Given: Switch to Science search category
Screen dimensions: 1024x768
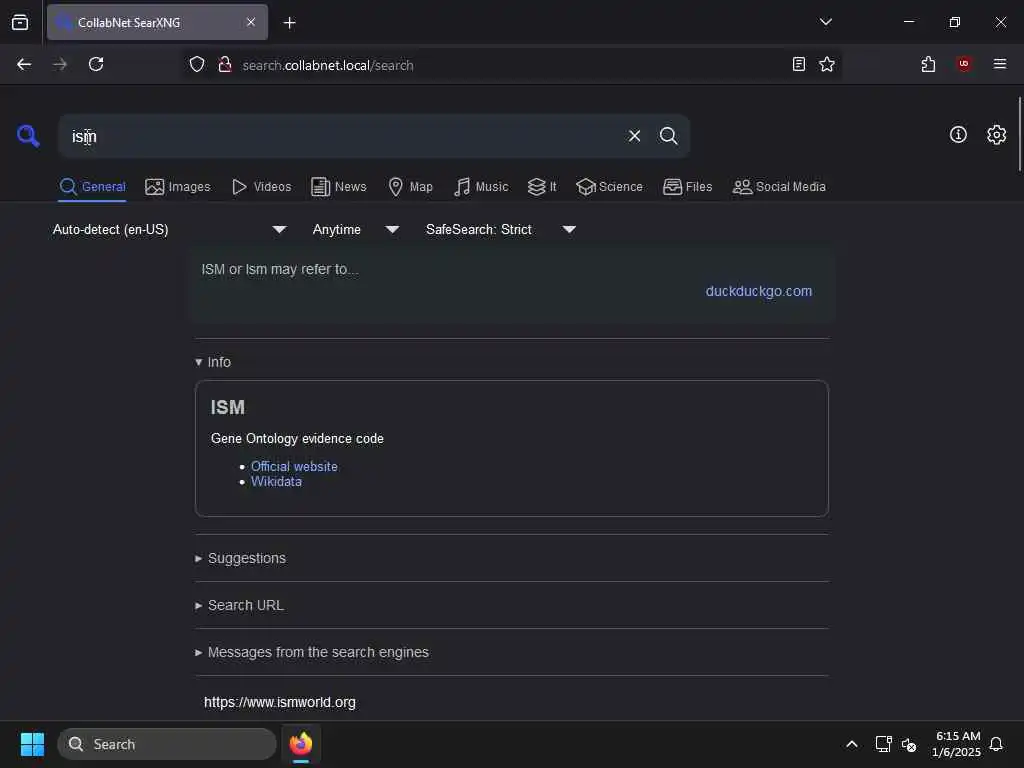Looking at the screenshot, I should [609, 187].
